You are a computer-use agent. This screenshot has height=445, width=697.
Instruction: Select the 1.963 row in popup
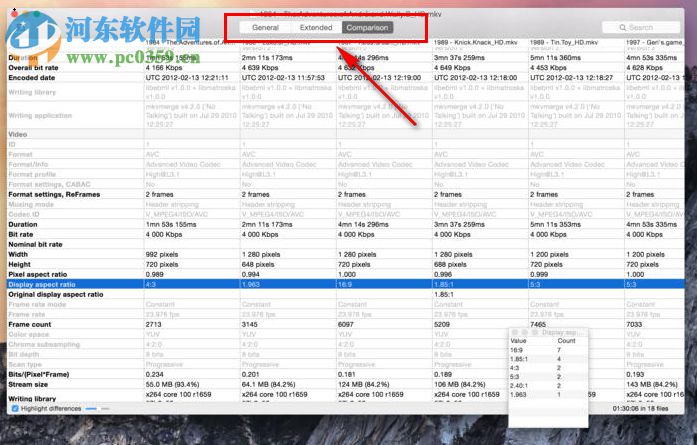click(x=548, y=394)
